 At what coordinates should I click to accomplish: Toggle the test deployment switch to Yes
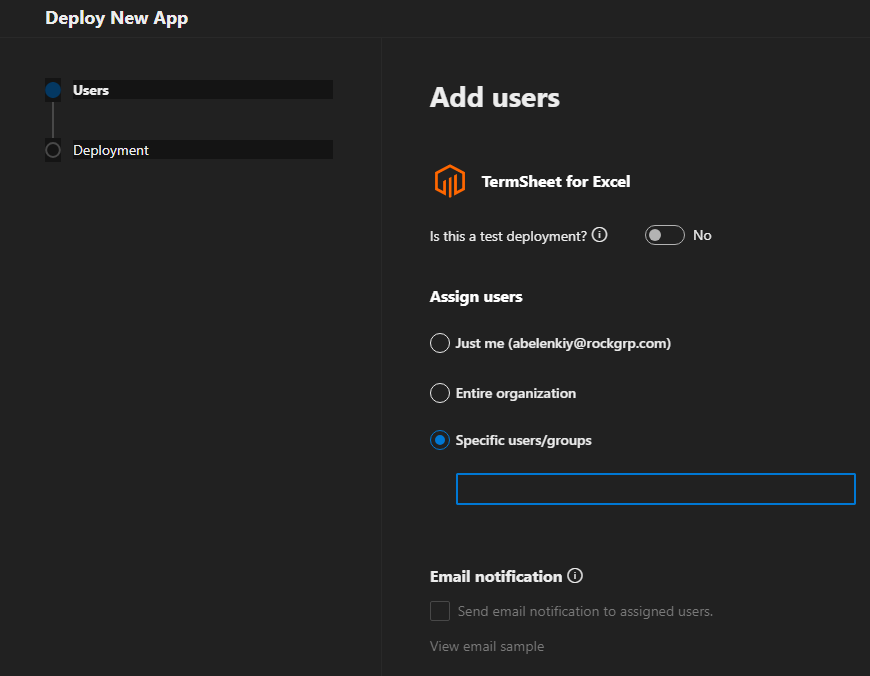(664, 234)
